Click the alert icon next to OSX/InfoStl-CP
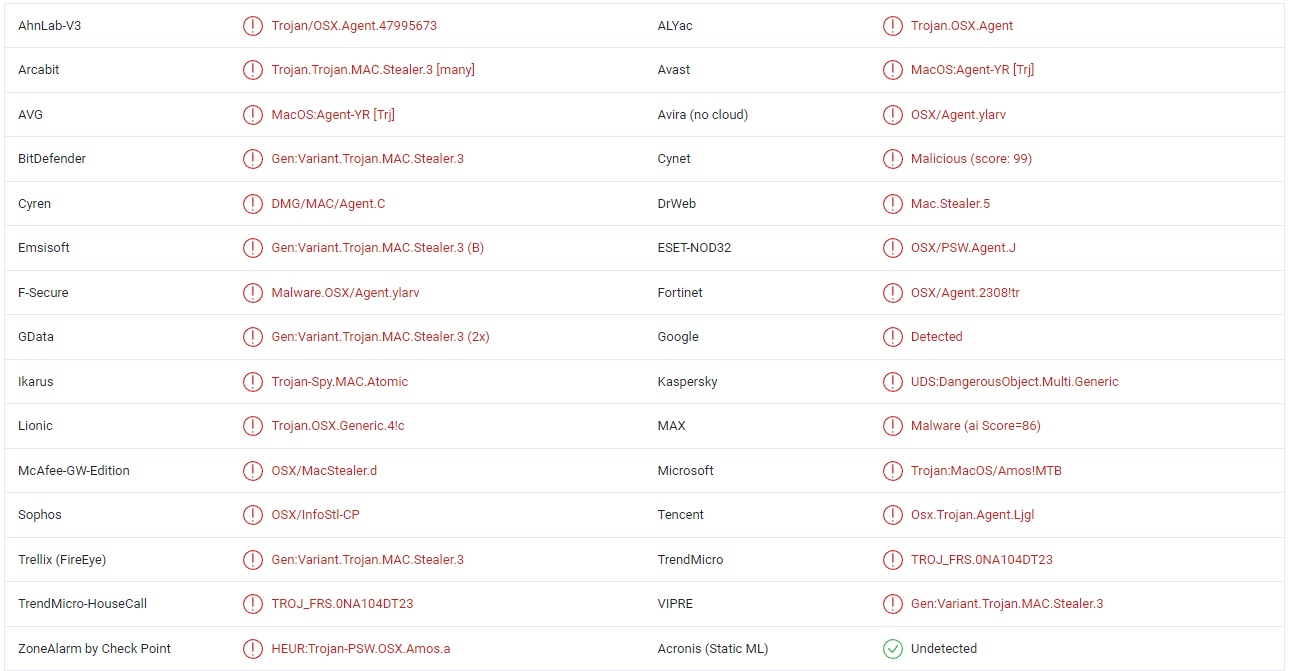This screenshot has height=671, width=1290. pos(253,515)
